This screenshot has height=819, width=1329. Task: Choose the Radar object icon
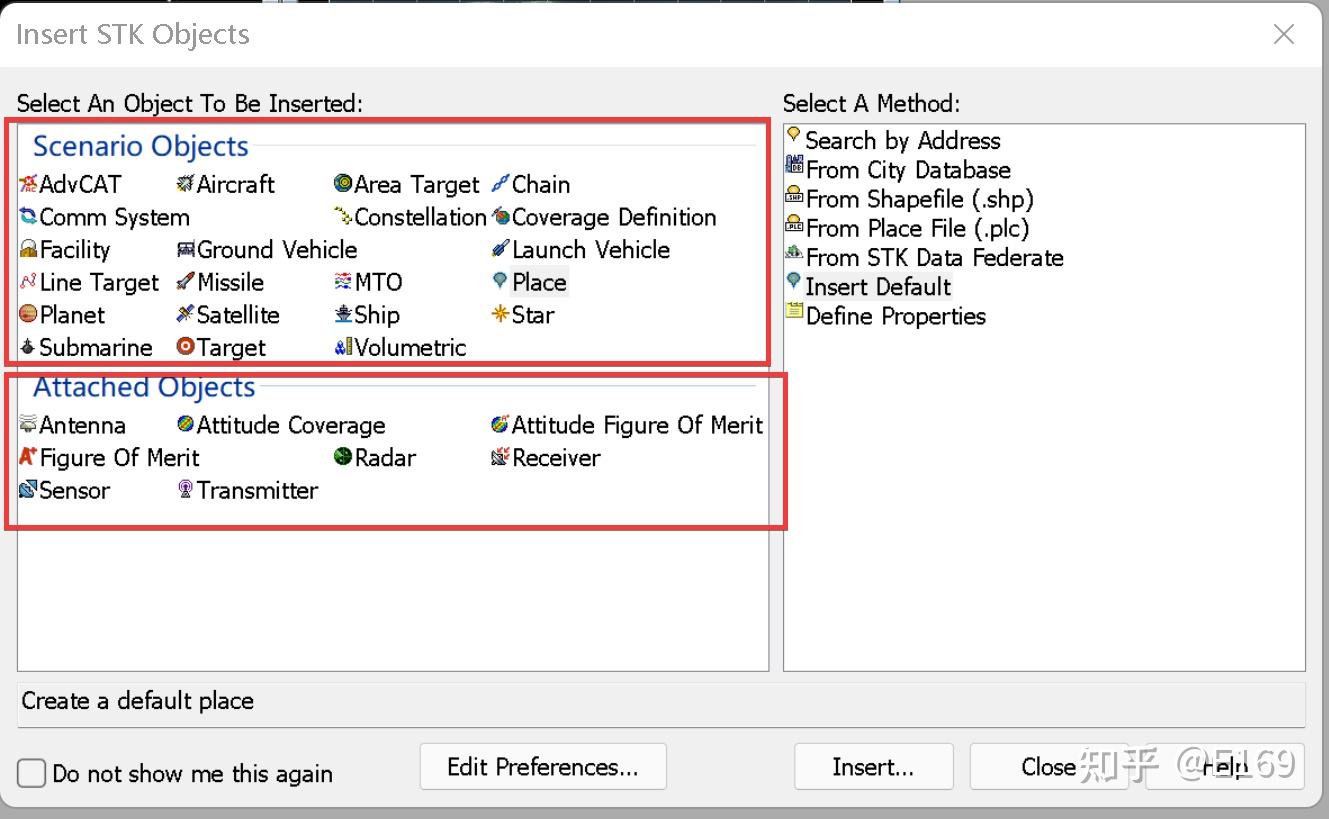click(x=343, y=457)
